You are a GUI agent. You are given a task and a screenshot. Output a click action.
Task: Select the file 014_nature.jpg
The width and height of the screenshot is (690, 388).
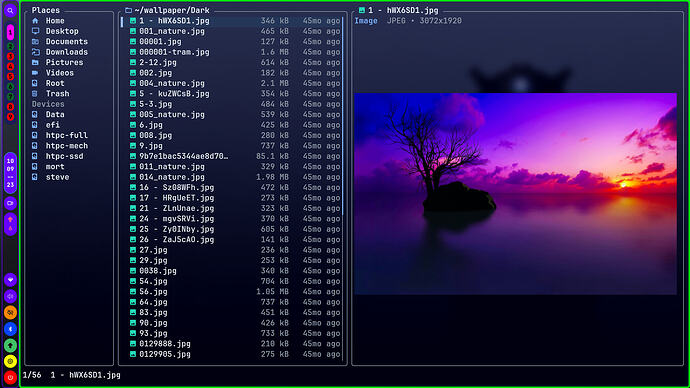[232, 177]
